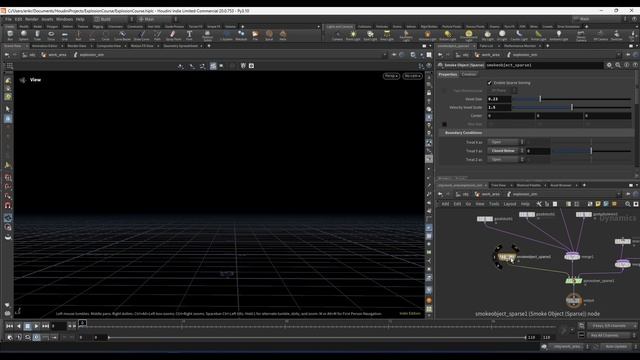640x360 pixels.
Task: Select the Spray Paint shelf tool
Action: point(173,36)
